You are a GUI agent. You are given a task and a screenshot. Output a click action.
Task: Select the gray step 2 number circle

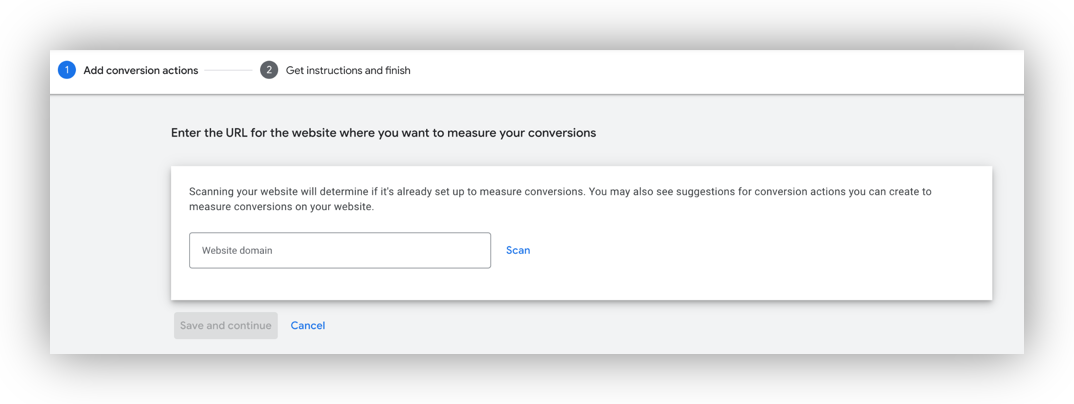pos(269,70)
